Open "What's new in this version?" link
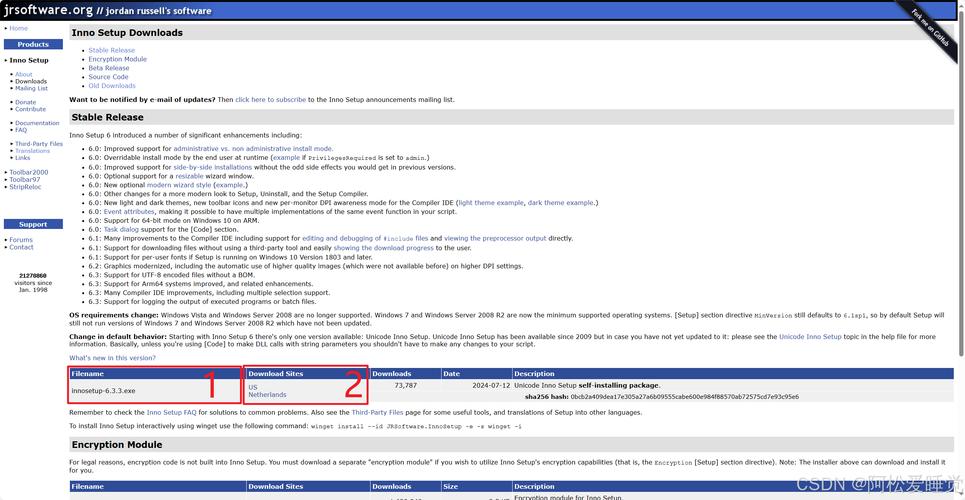Screen dimensions: 965x500 [112, 358]
